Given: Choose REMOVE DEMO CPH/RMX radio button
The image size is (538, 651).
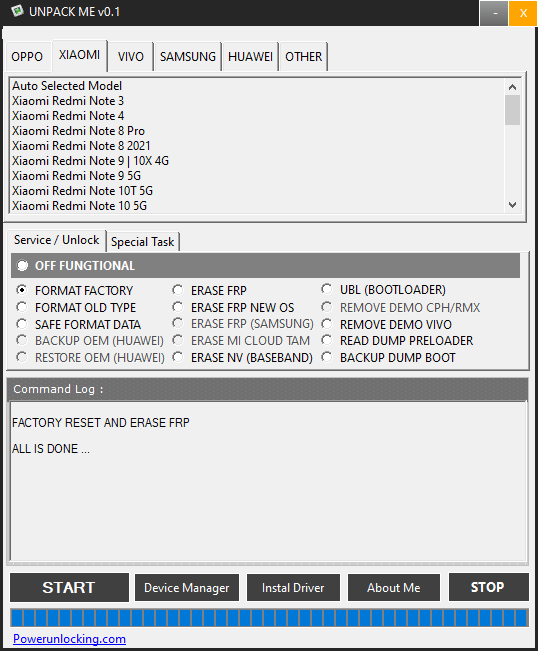Looking at the screenshot, I should [x=327, y=307].
